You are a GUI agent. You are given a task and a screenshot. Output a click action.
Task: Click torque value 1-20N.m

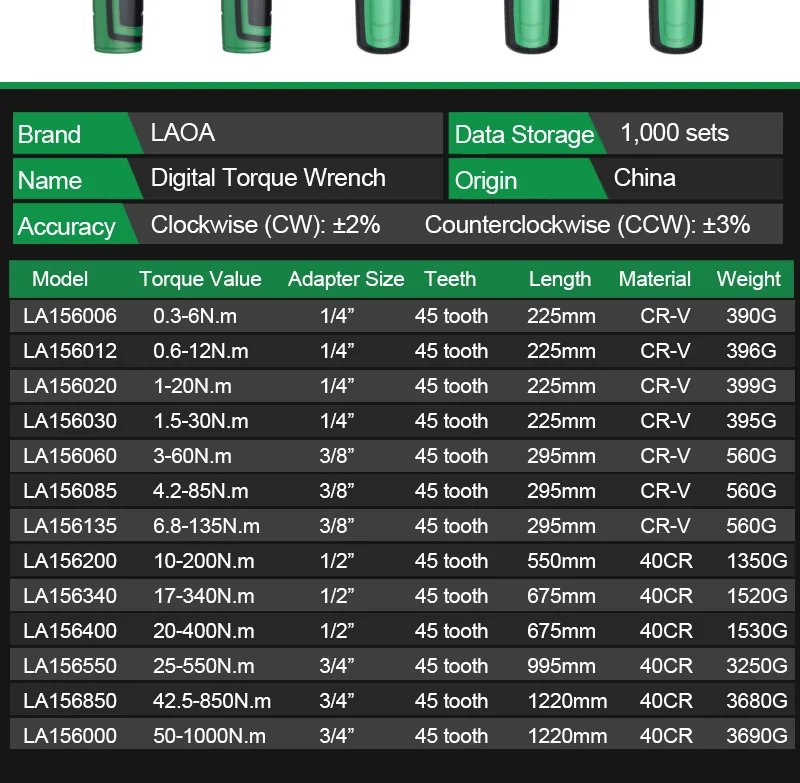tap(193, 386)
